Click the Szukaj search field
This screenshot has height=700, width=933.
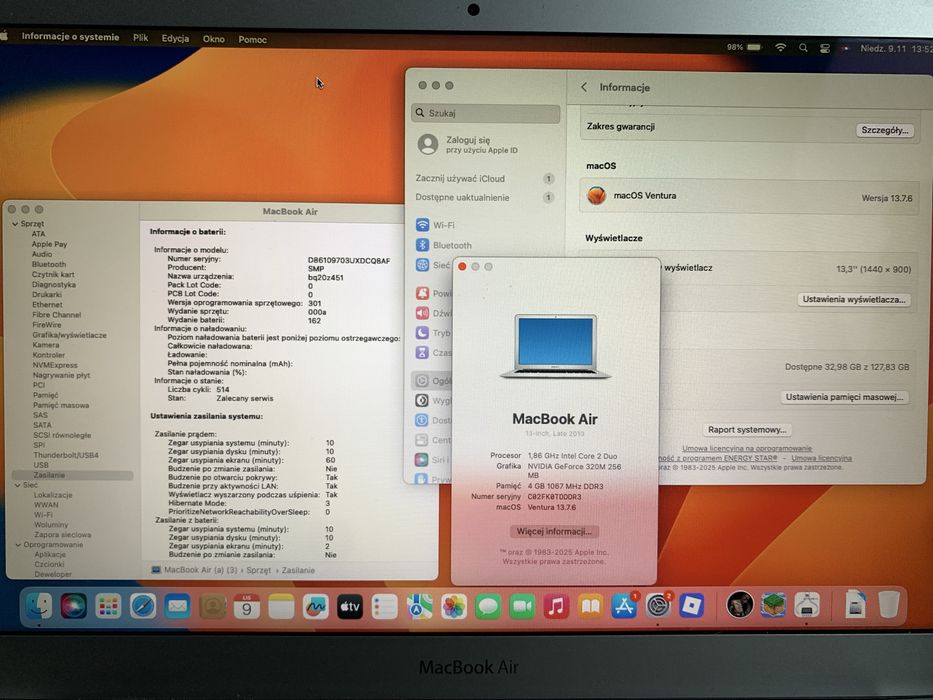[x=486, y=113]
